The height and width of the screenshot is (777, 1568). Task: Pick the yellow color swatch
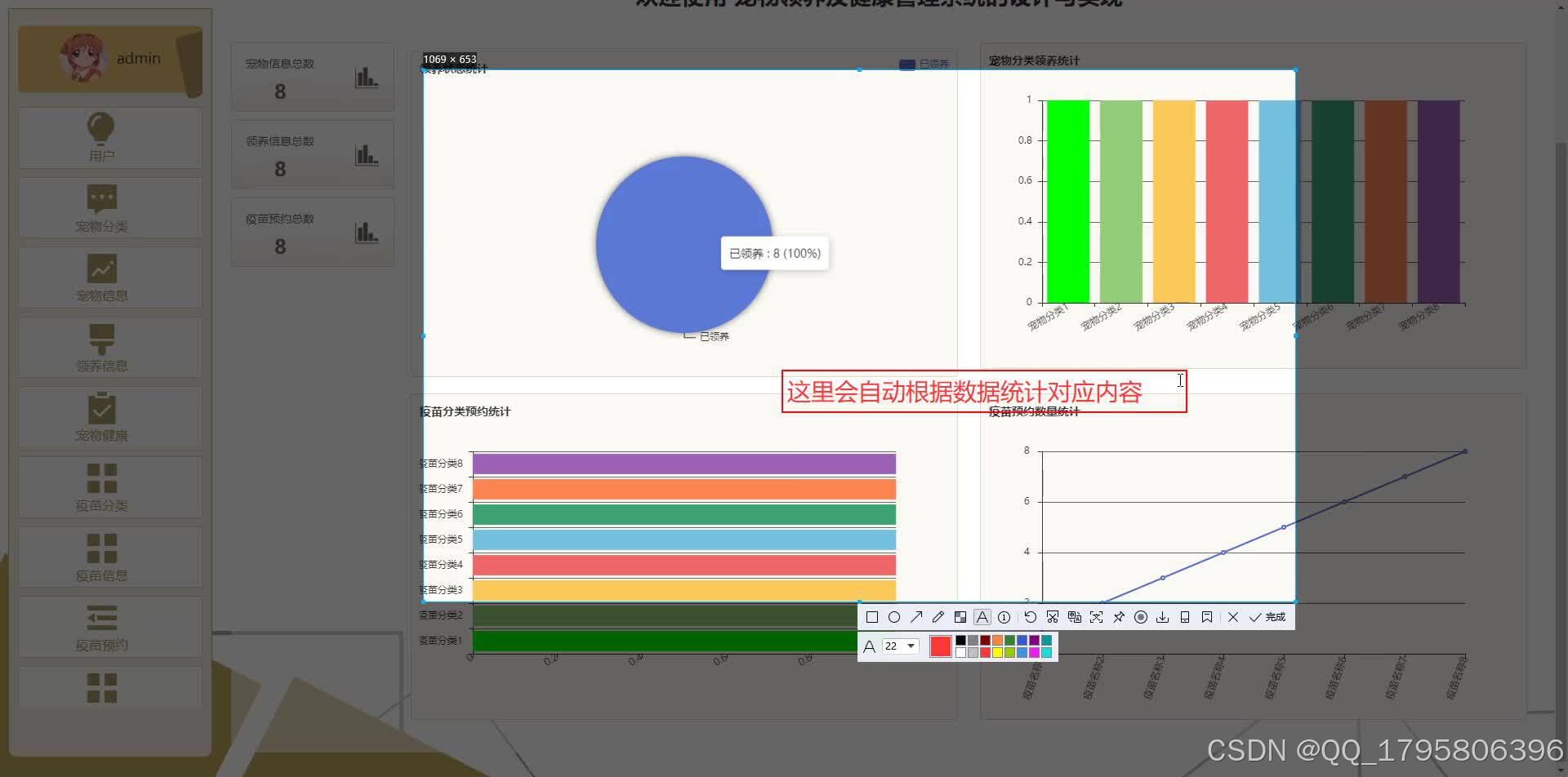[x=997, y=652]
